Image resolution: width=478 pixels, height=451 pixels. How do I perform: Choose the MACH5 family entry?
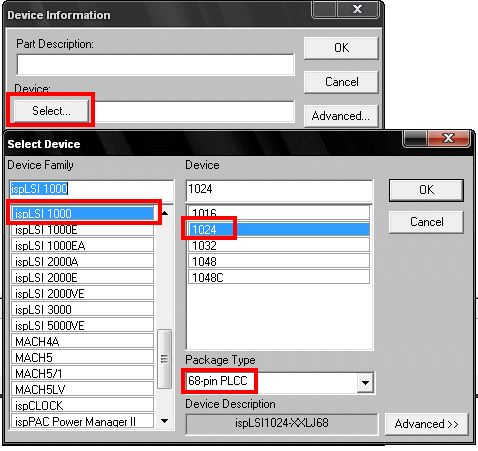[x=83, y=358]
